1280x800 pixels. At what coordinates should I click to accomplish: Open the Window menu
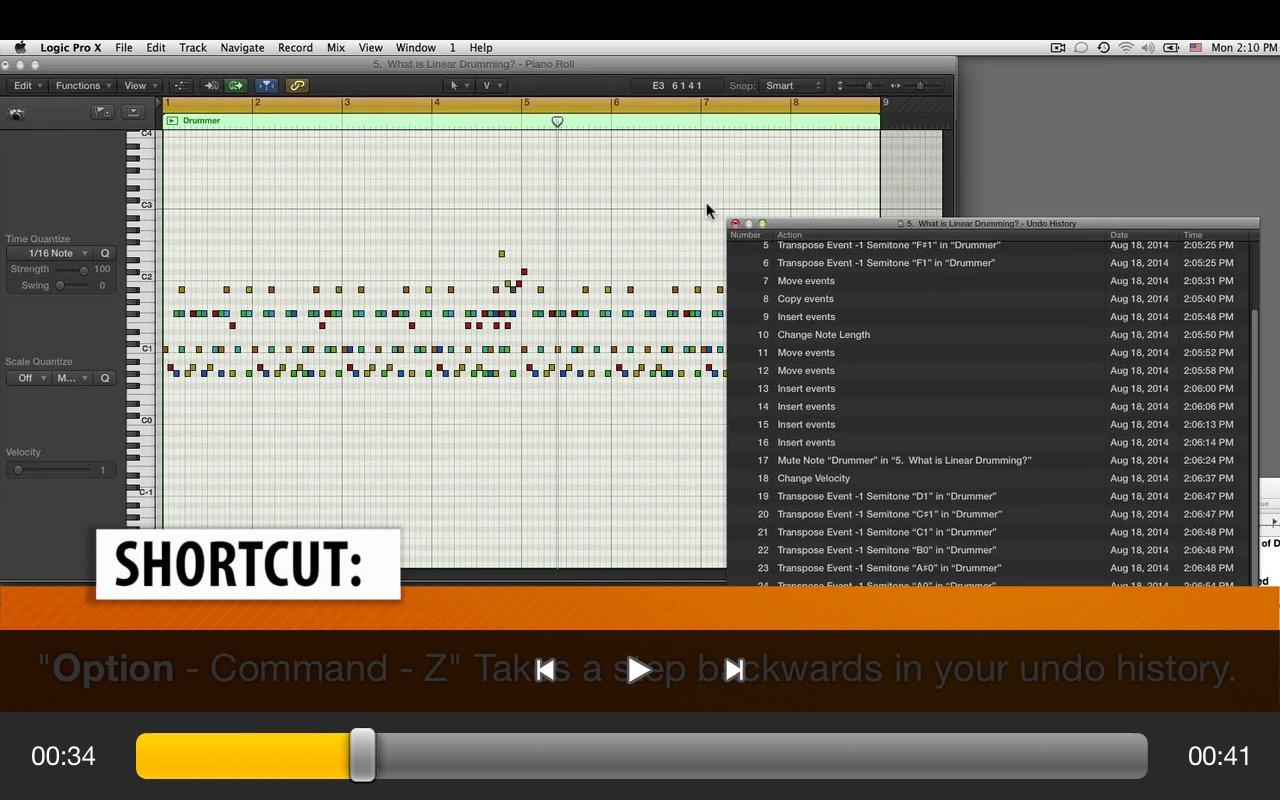[x=415, y=47]
